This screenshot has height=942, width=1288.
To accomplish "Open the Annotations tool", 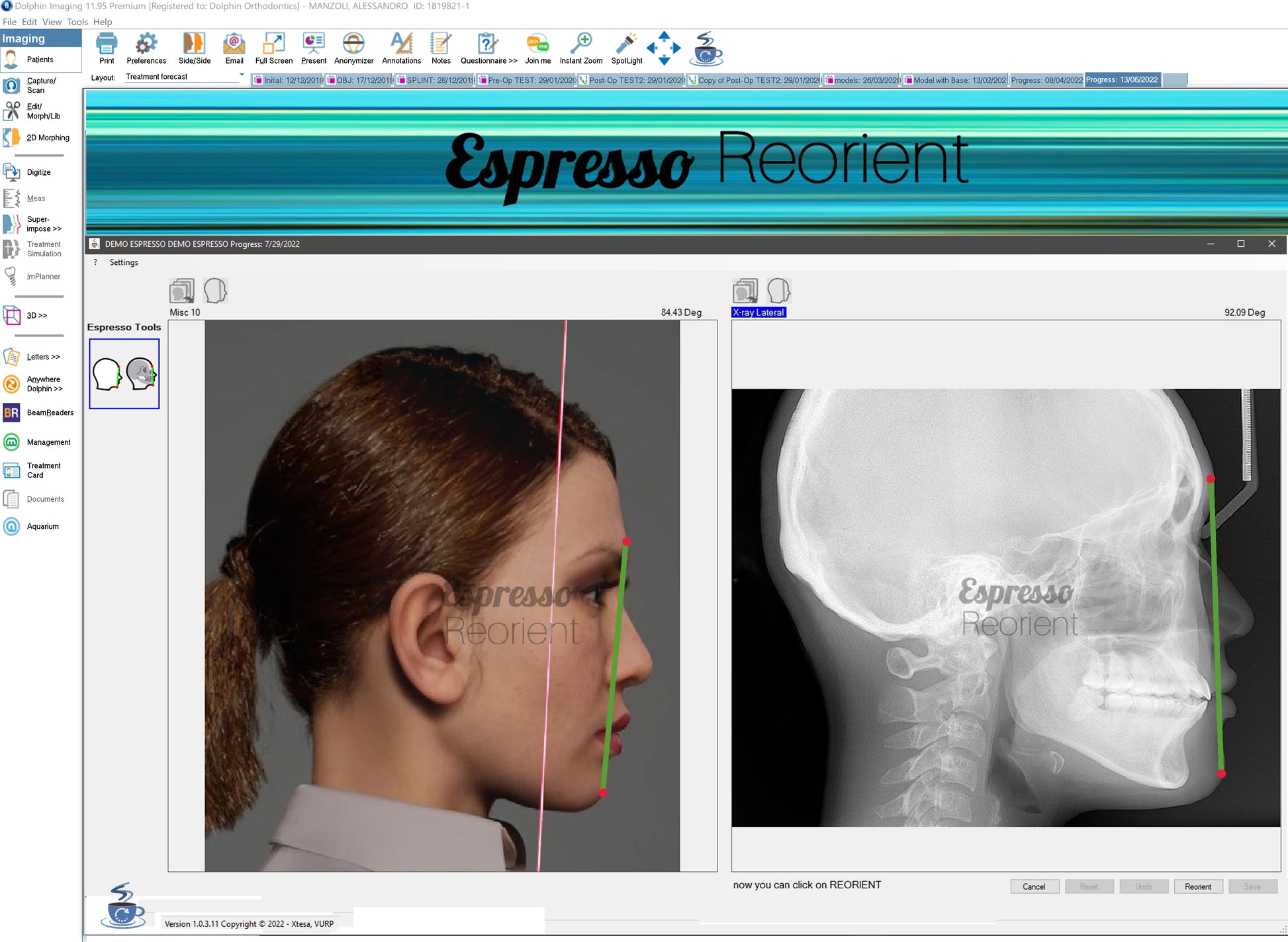I will (x=401, y=48).
